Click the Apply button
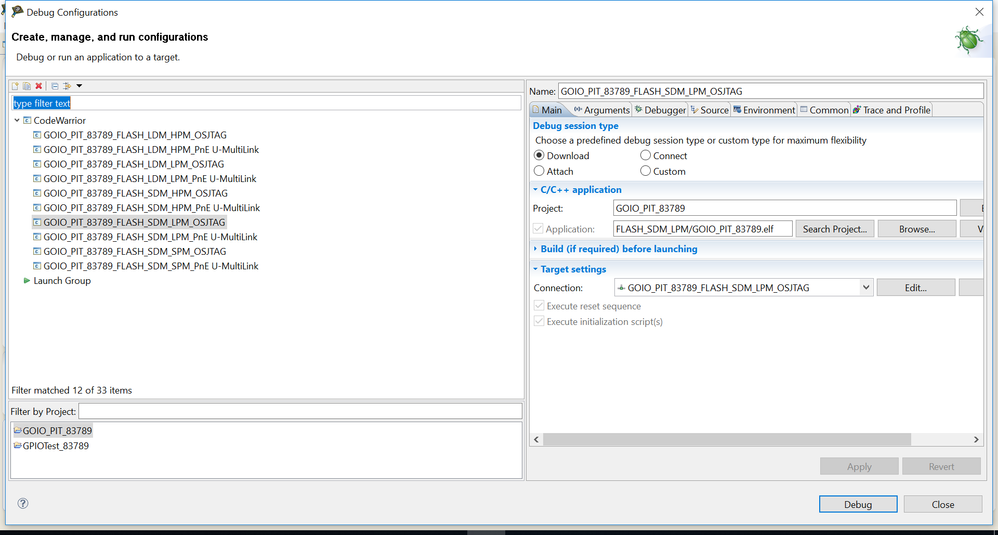Image resolution: width=998 pixels, height=535 pixels. click(x=859, y=466)
